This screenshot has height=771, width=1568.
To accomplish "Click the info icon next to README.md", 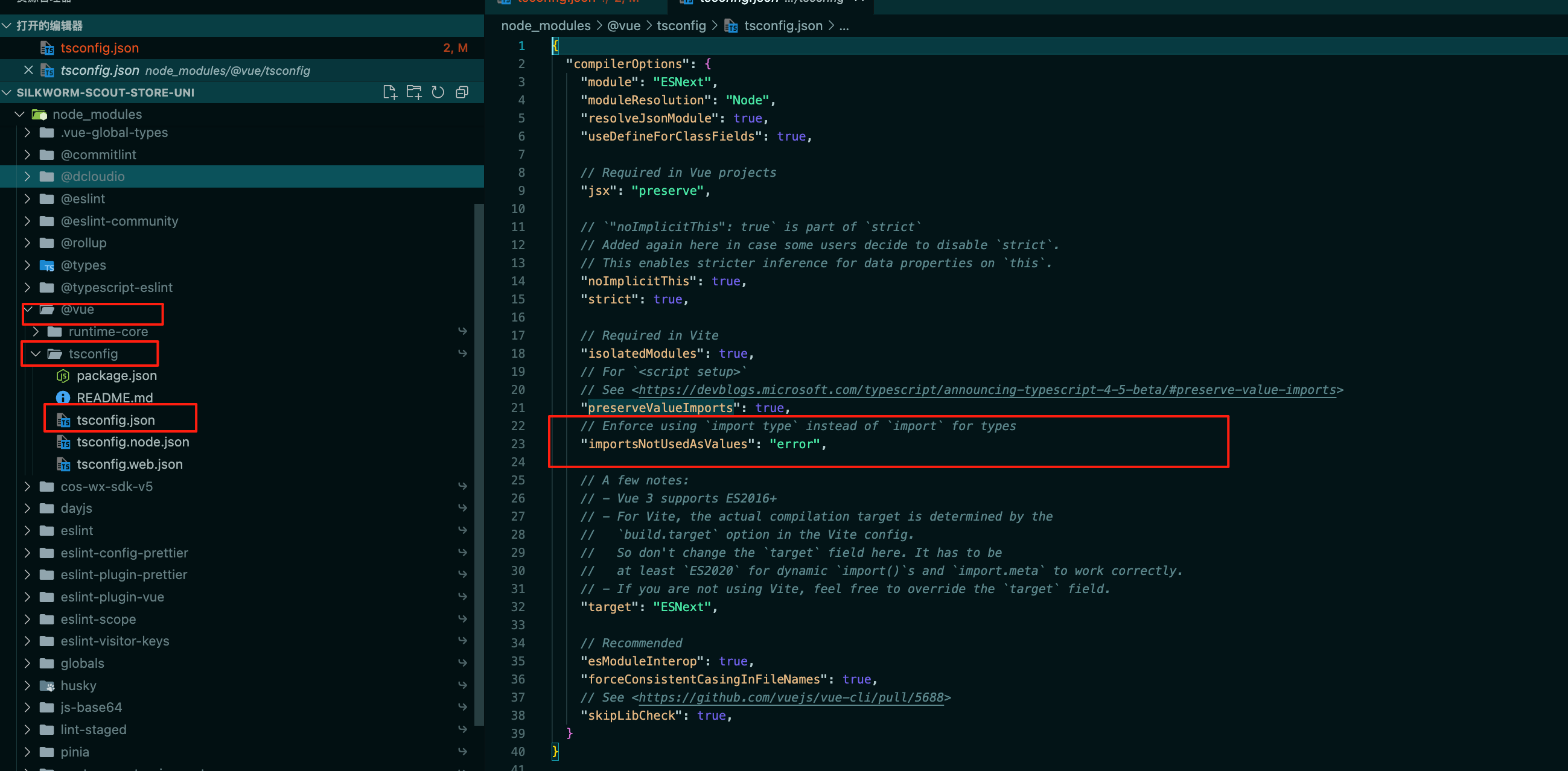I will tap(63, 398).
